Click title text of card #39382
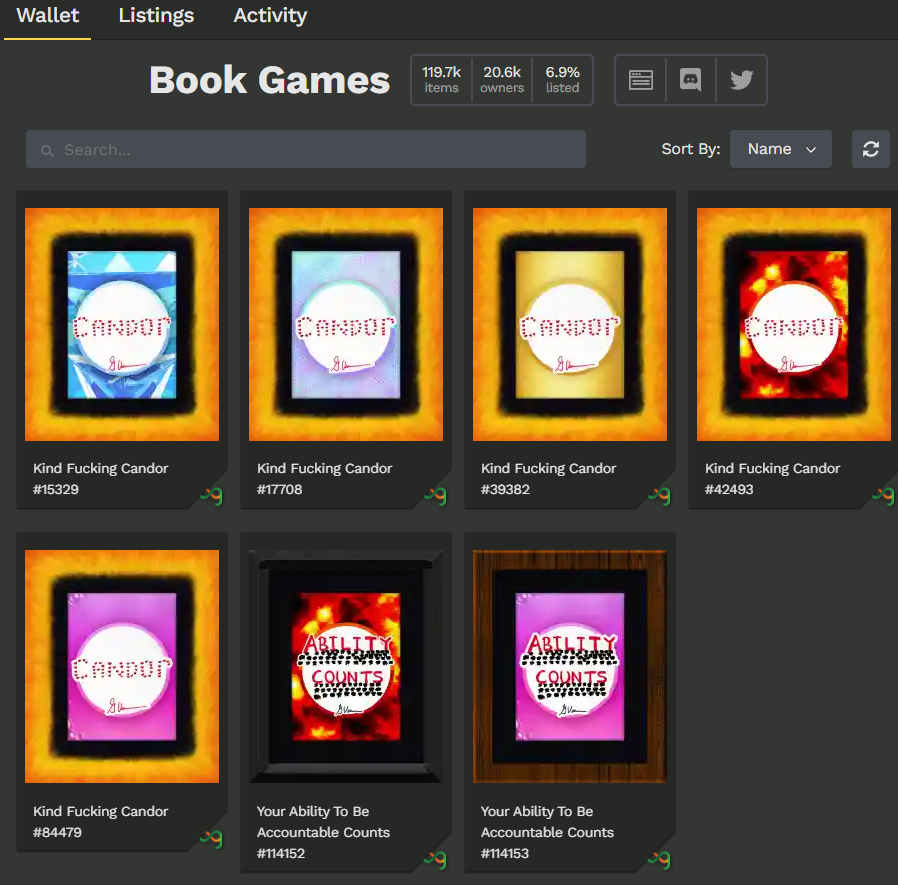This screenshot has width=898, height=885. click(x=549, y=479)
